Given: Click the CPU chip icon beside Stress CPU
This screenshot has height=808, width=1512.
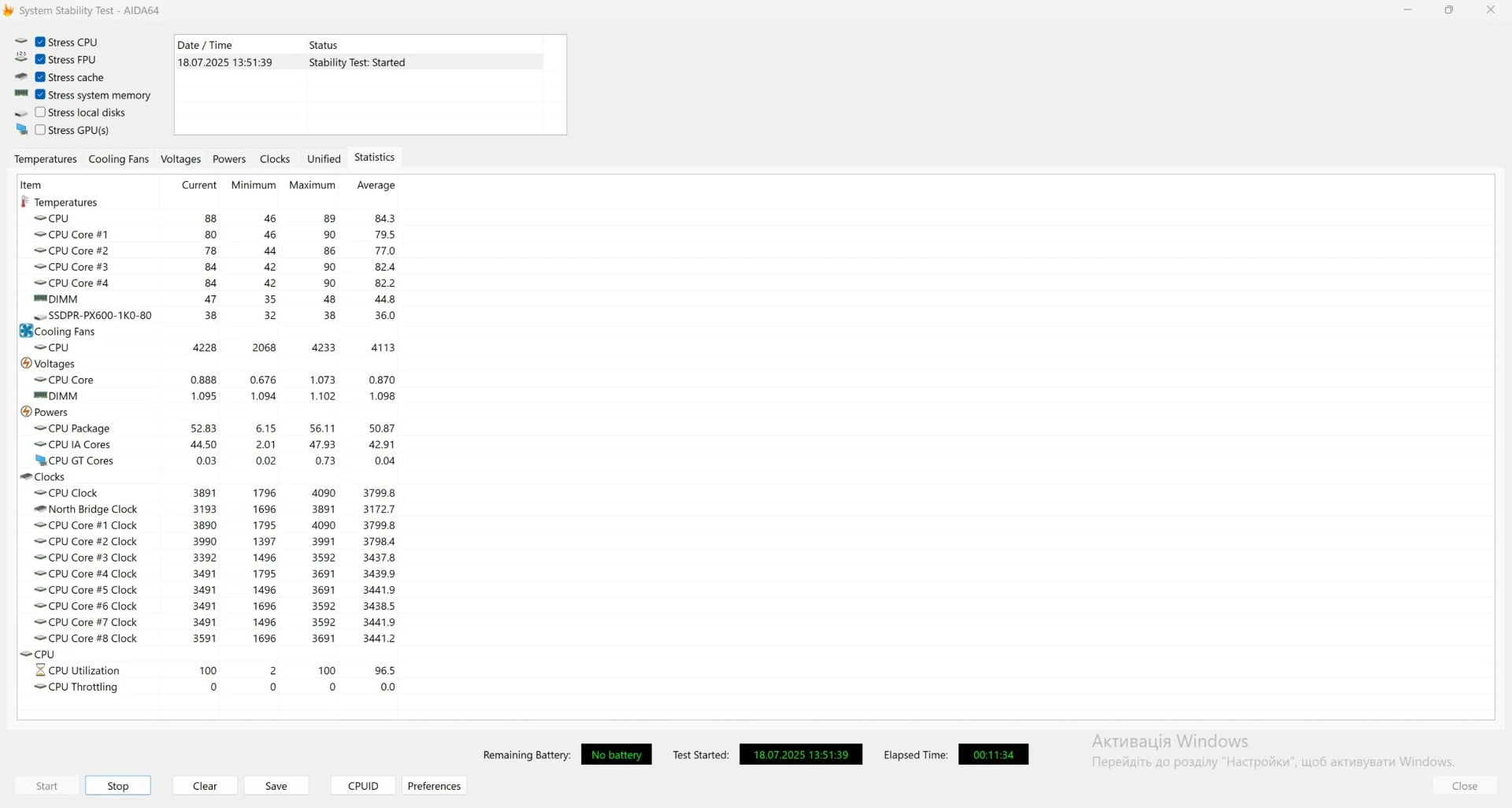Looking at the screenshot, I should click(x=21, y=41).
